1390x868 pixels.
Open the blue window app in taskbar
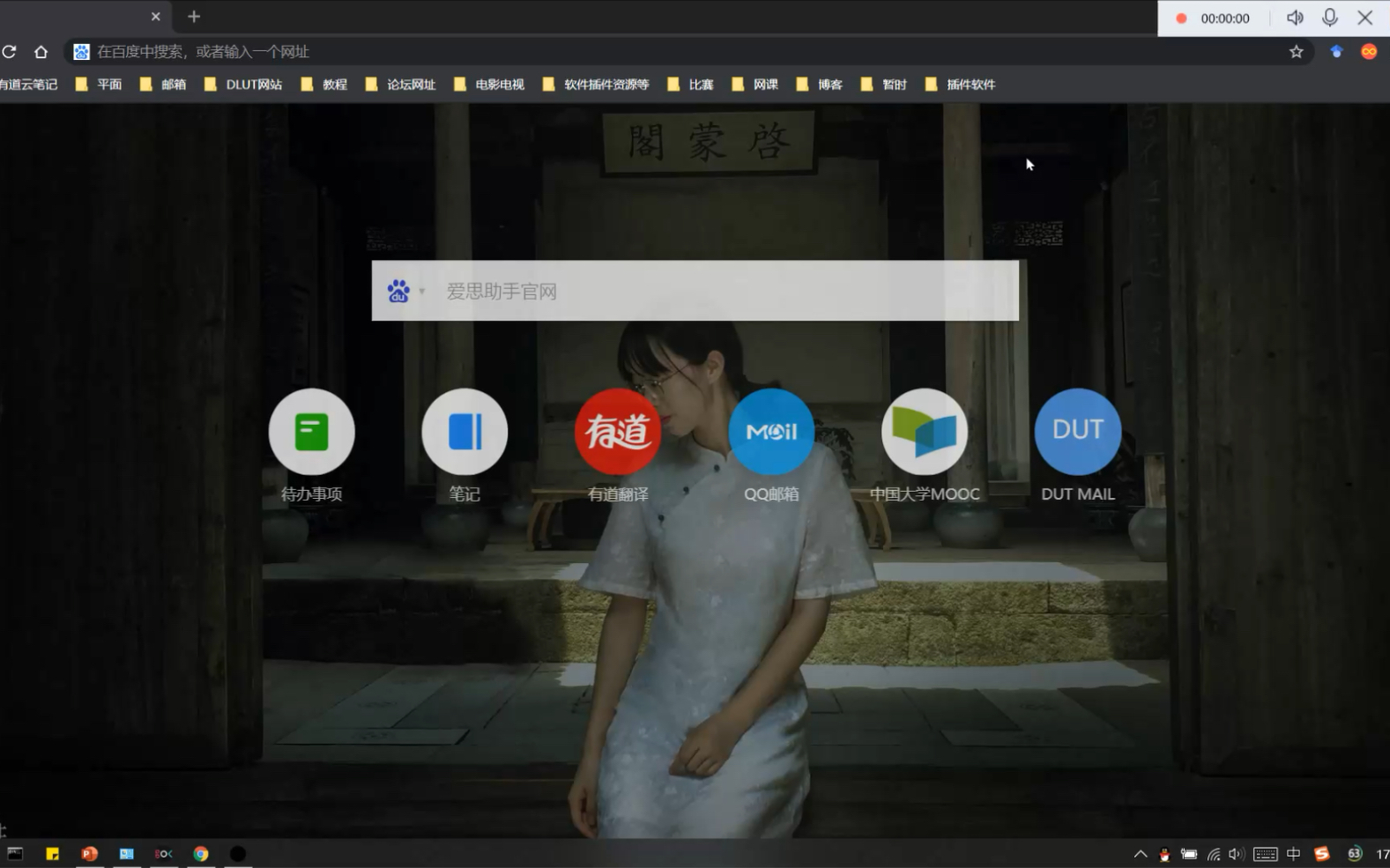click(127, 853)
